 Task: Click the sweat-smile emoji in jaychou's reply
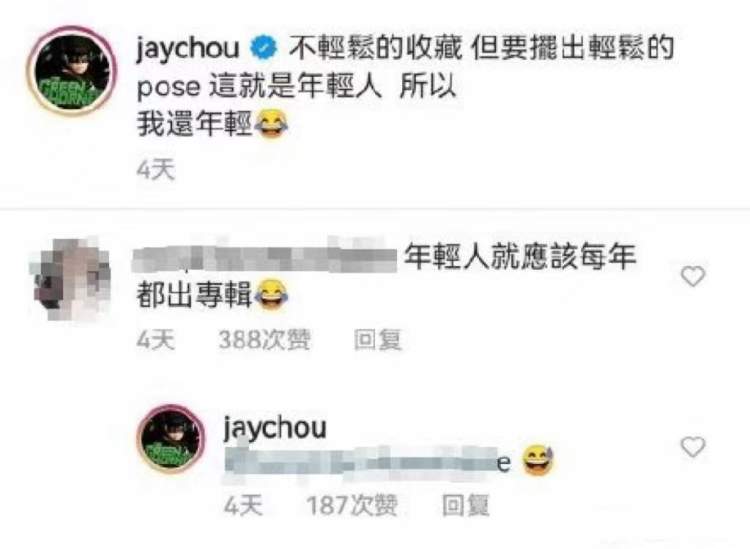click(x=538, y=460)
